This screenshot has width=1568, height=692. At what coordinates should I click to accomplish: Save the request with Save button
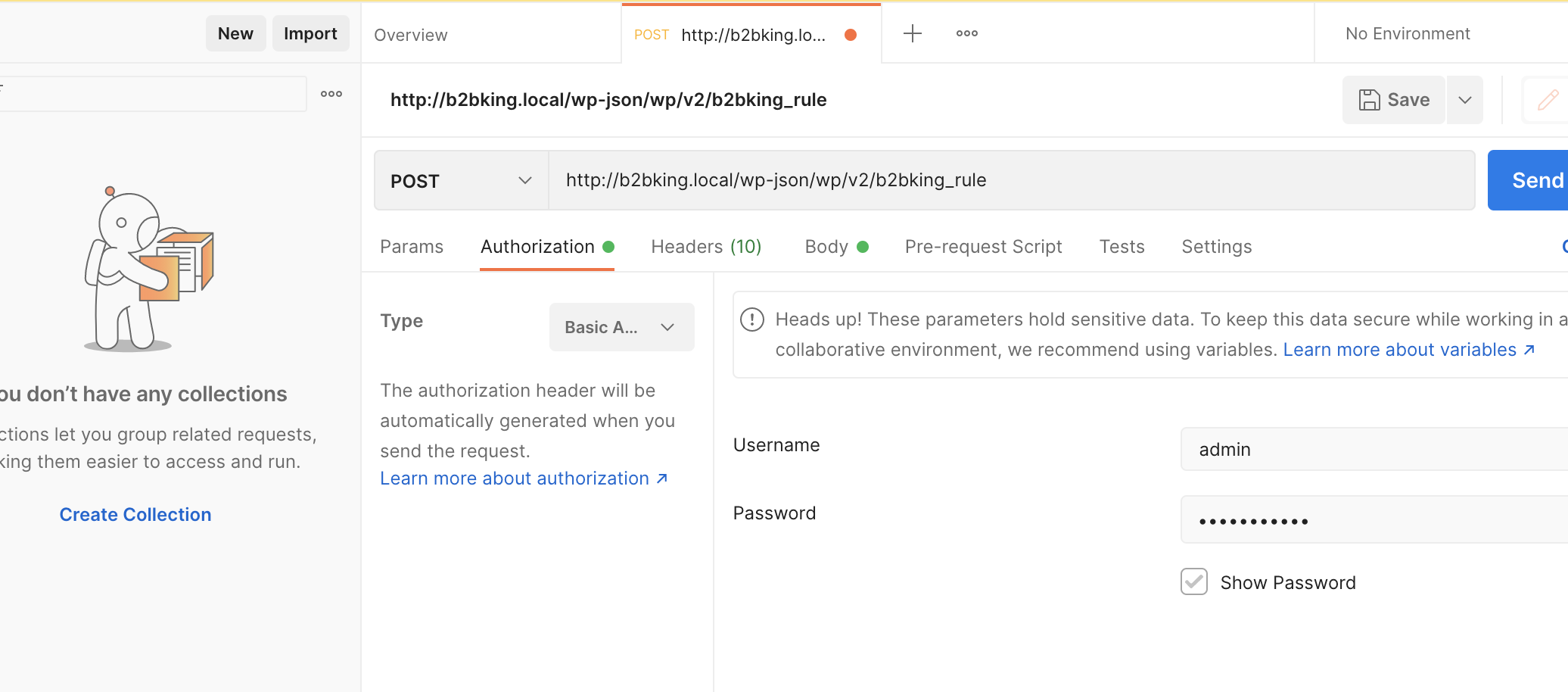coord(1394,100)
